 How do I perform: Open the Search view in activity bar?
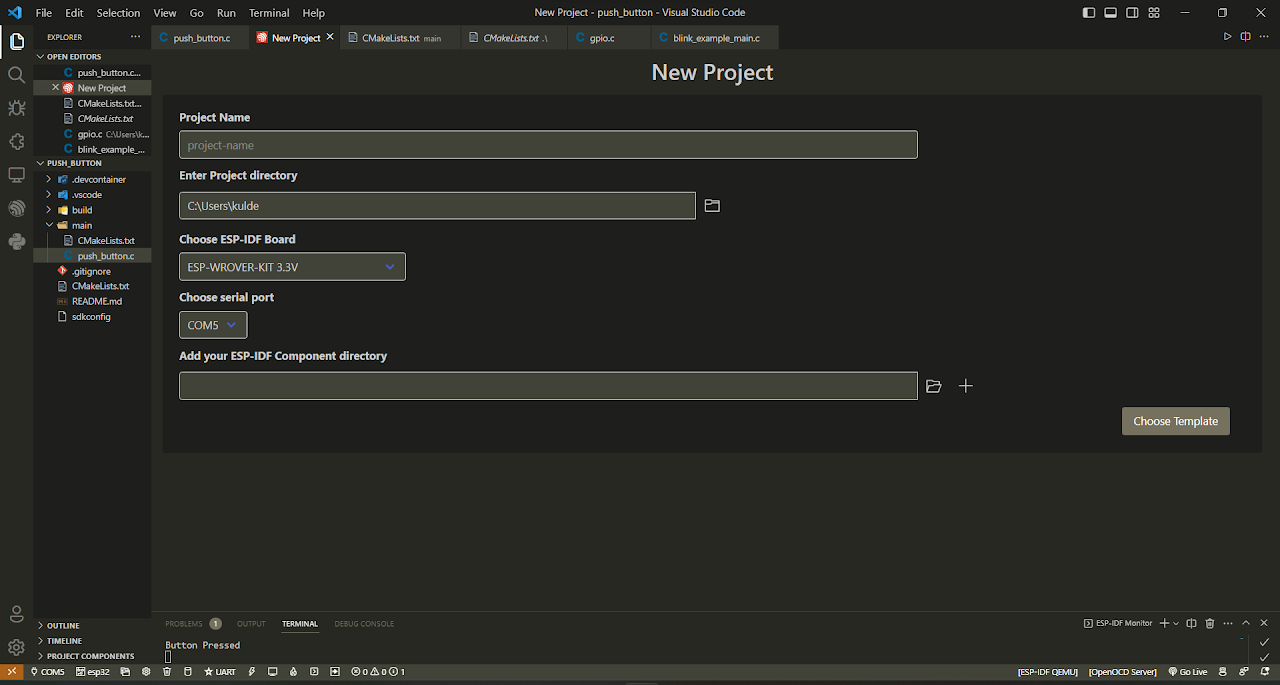click(x=16, y=75)
